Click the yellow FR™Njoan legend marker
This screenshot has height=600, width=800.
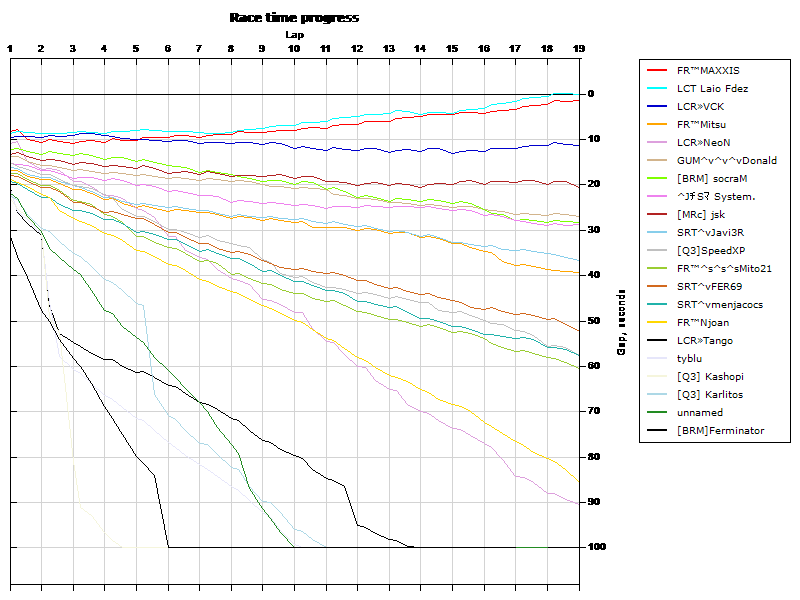click(657, 323)
